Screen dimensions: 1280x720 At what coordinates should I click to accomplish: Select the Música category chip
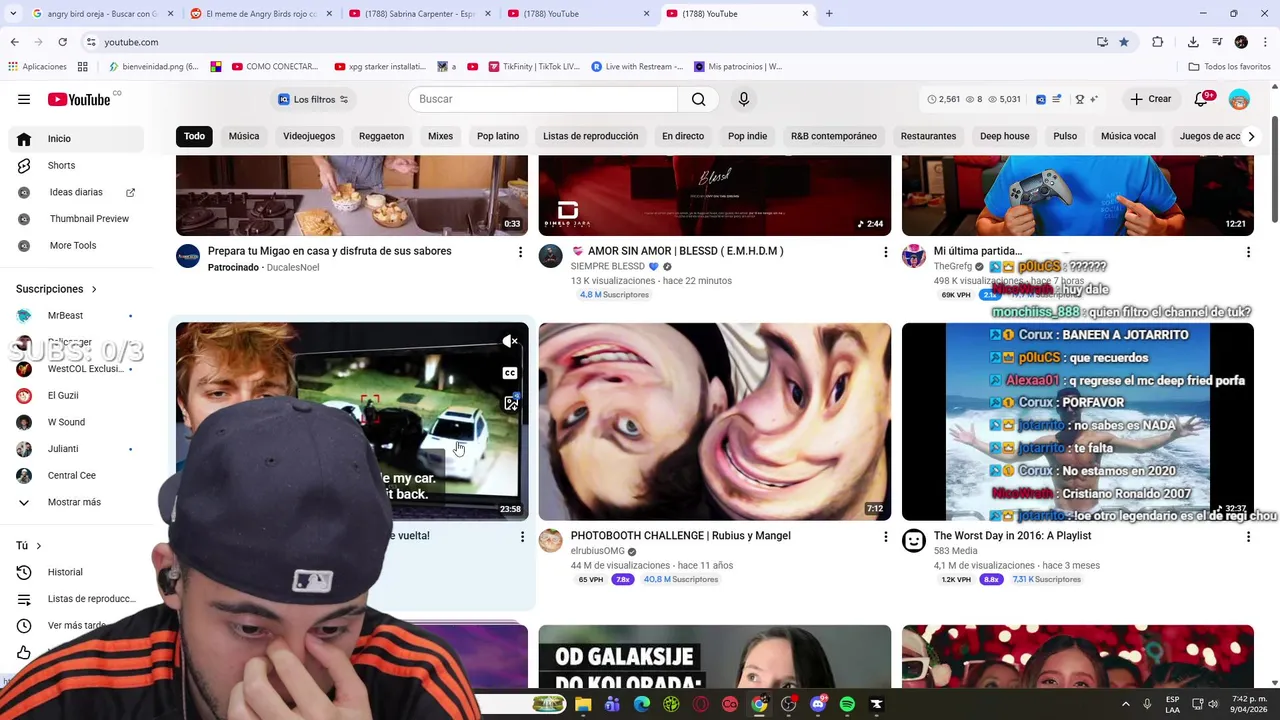(244, 136)
